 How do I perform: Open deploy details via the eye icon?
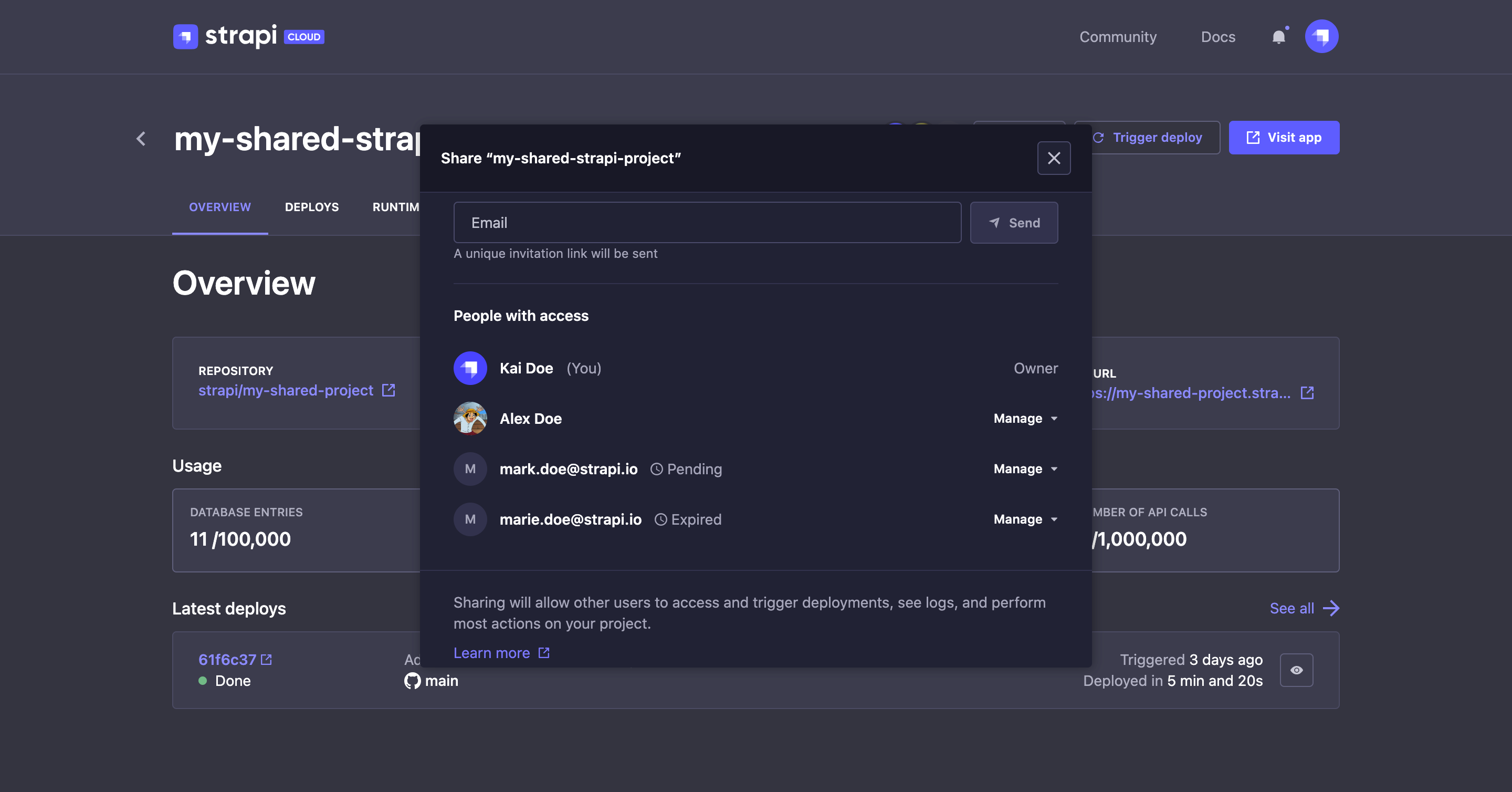click(x=1297, y=670)
